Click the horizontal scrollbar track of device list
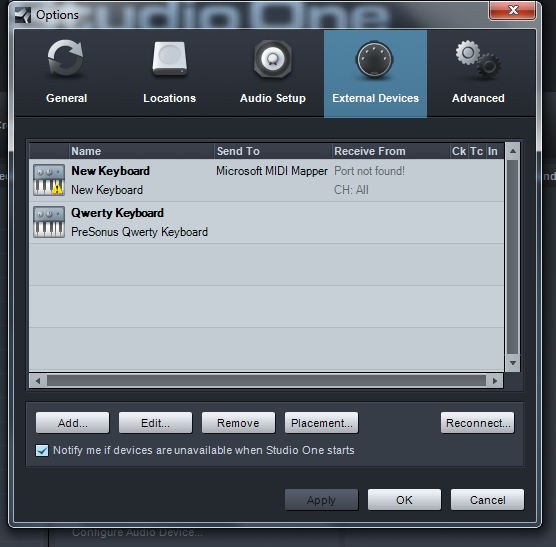 266,381
